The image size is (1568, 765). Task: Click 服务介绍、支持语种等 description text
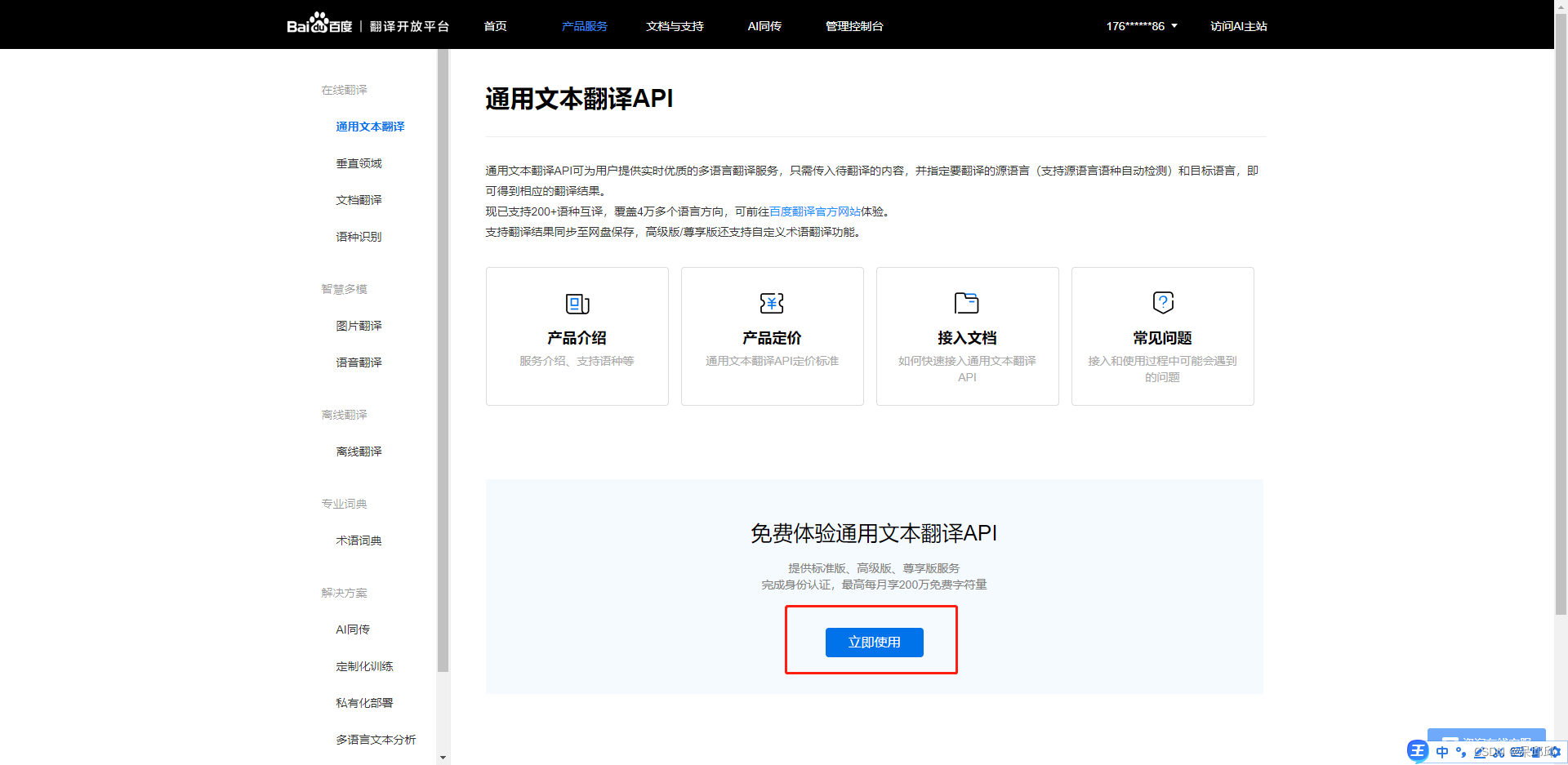pyautogui.click(x=577, y=361)
